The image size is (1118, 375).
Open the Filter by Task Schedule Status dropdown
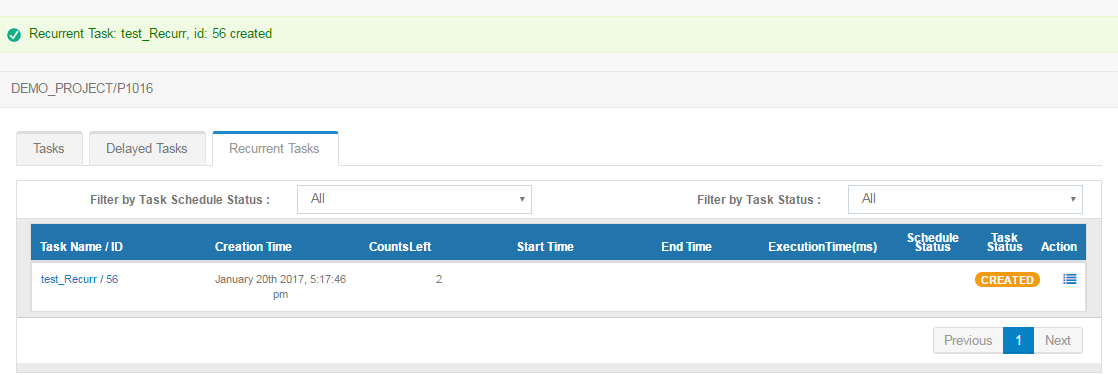pyautogui.click(x=414, y=199)
